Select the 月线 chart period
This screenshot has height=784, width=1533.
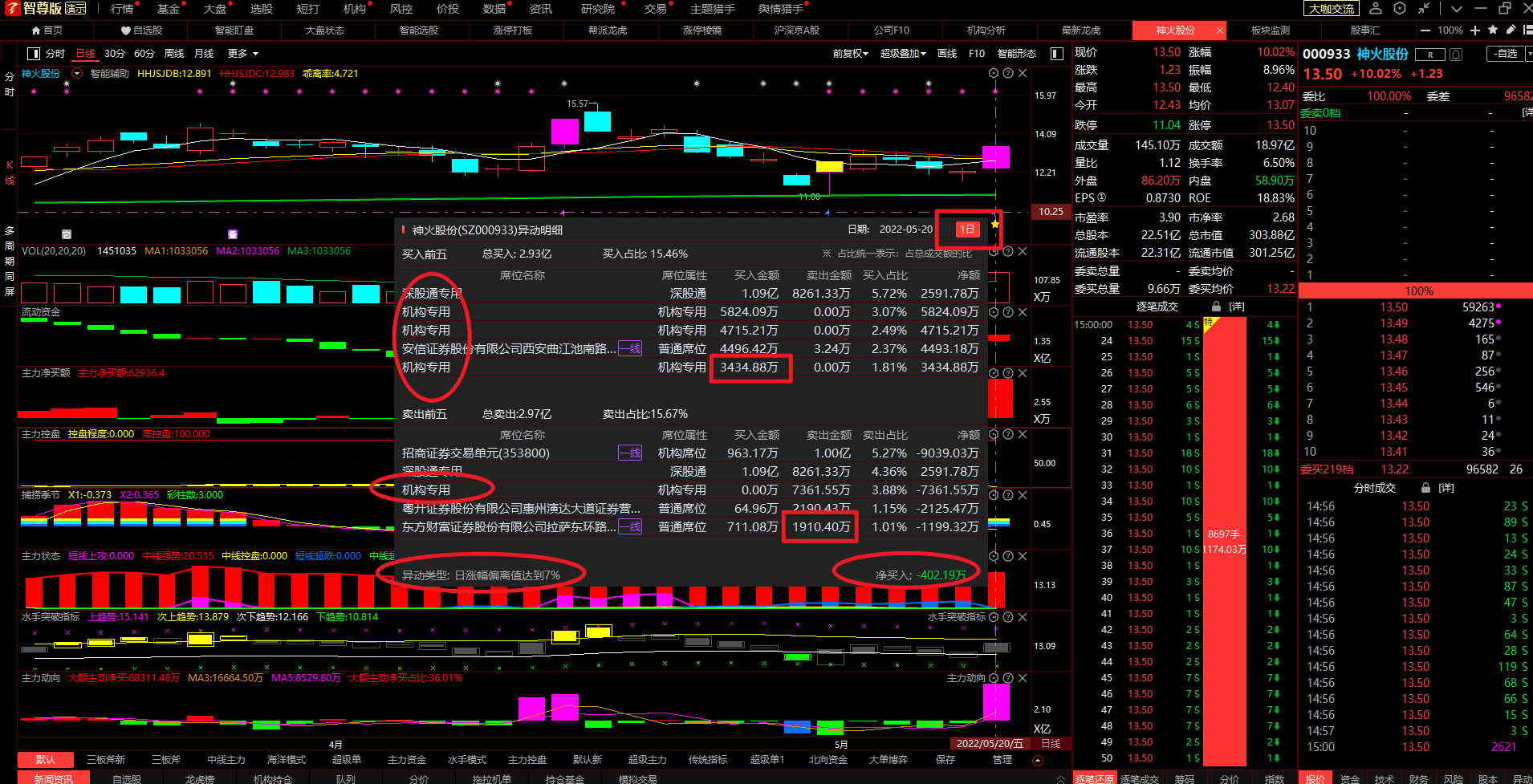point(204,54)
